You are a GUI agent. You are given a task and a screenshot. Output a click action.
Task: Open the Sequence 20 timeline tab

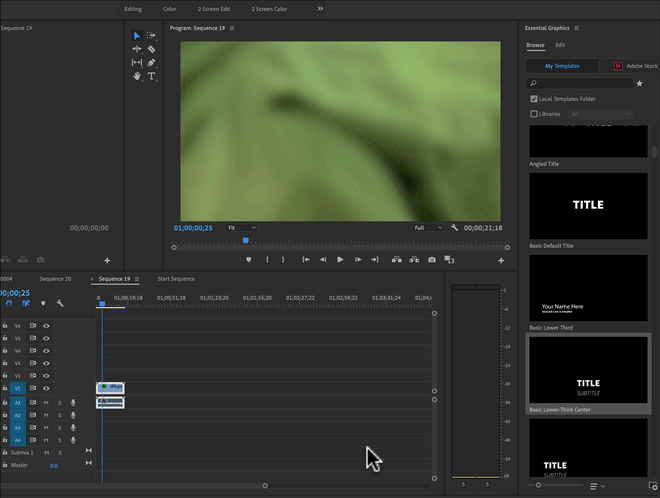[x=56, y=279]
